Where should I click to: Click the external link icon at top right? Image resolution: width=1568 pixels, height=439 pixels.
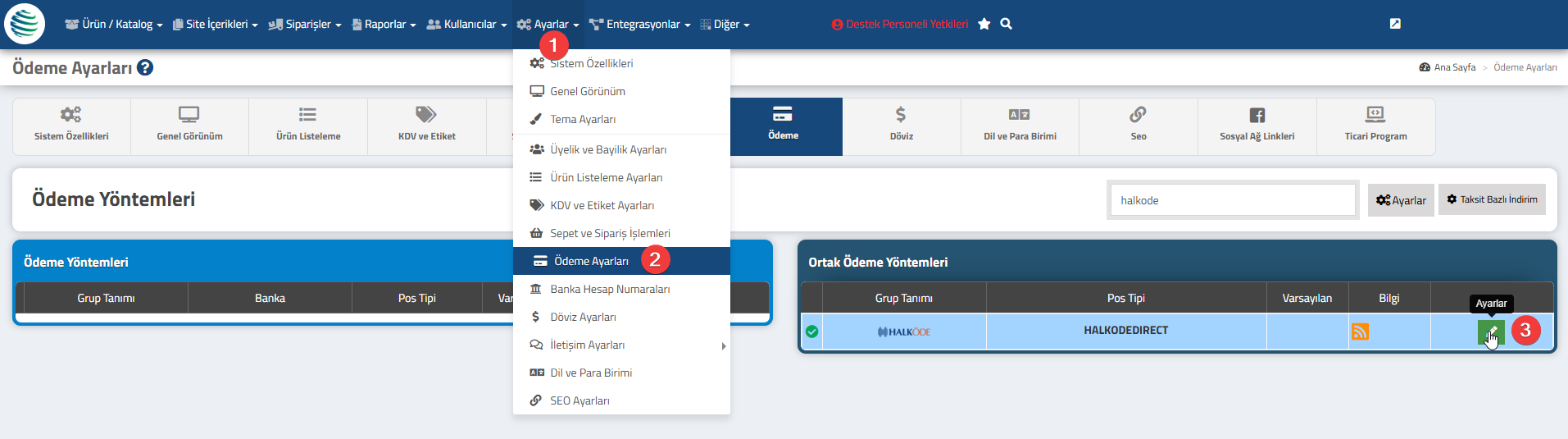pos(1395,24)
